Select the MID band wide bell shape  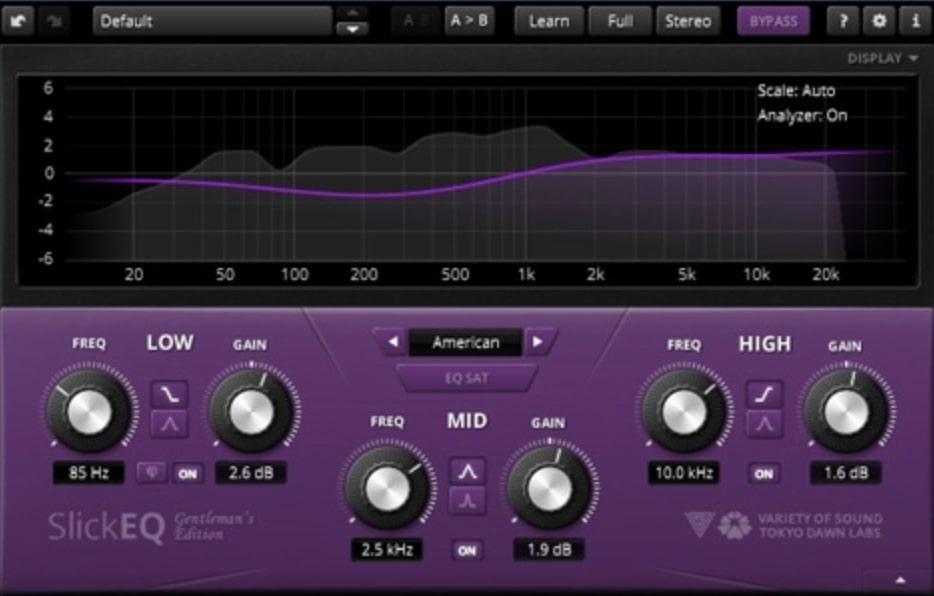coord(468,472)
